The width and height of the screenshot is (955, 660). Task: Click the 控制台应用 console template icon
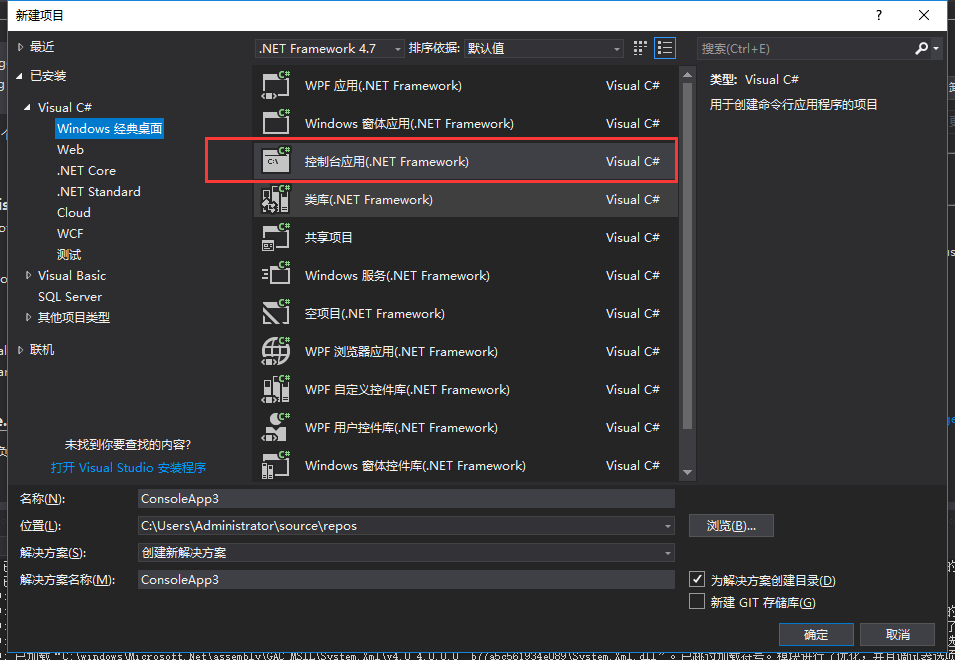(276, 161)
